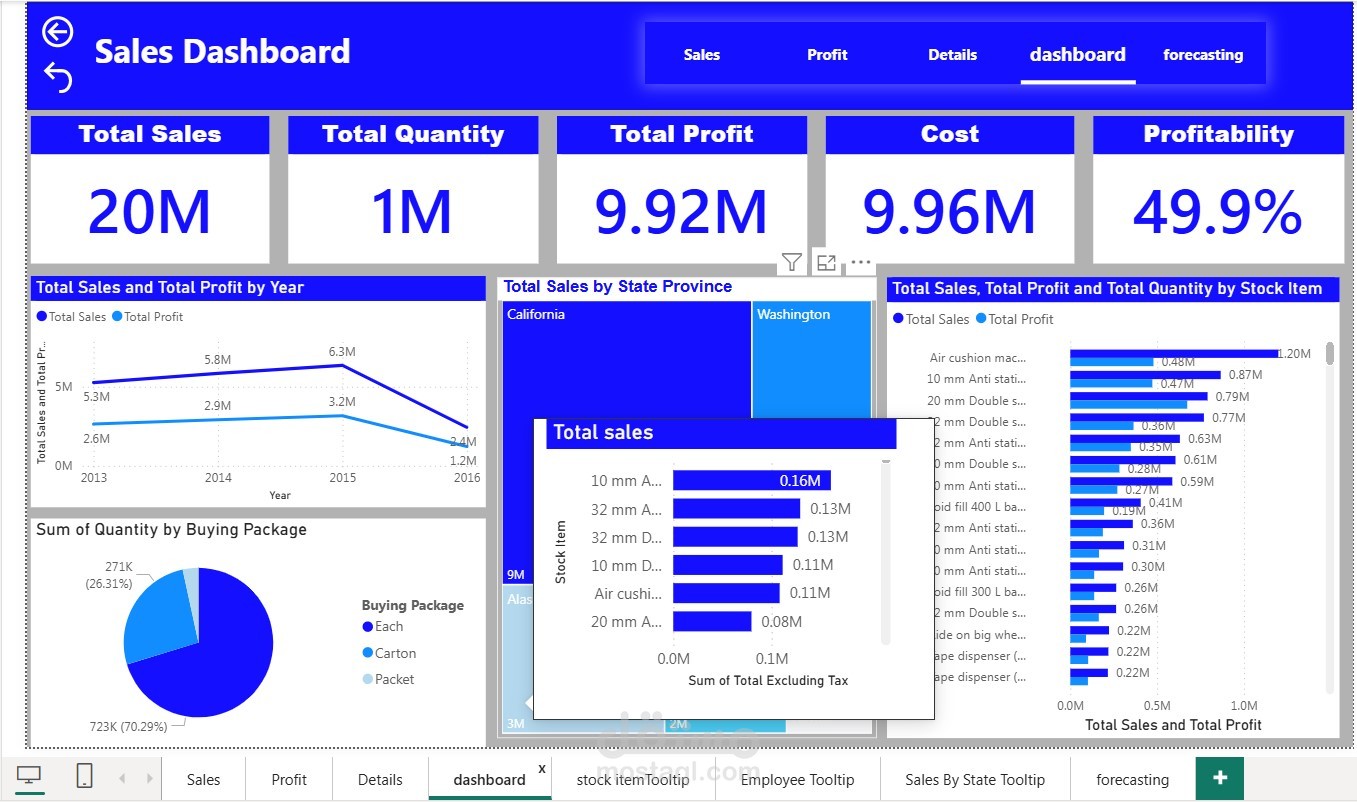Click the stock item chart vertical scrollbar
Screen dimensions: 1357x802
1330,352
